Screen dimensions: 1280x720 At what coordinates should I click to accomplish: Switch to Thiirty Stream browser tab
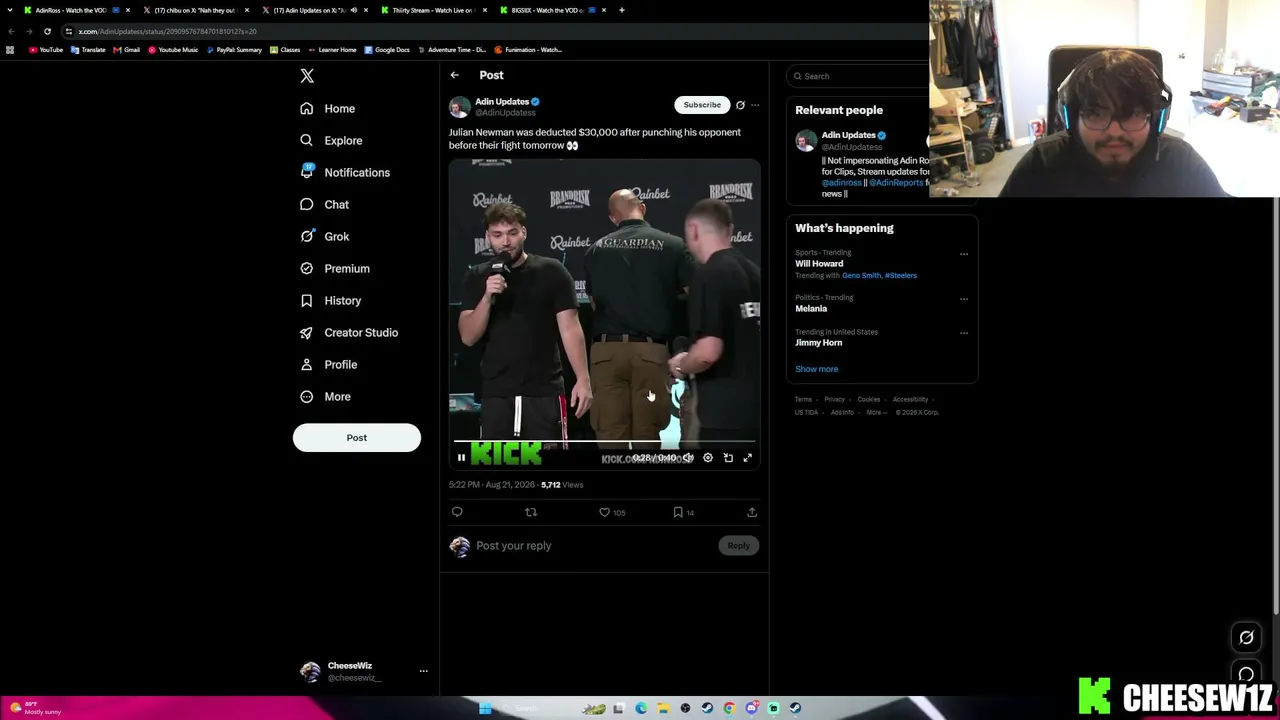tap(432, 10)
